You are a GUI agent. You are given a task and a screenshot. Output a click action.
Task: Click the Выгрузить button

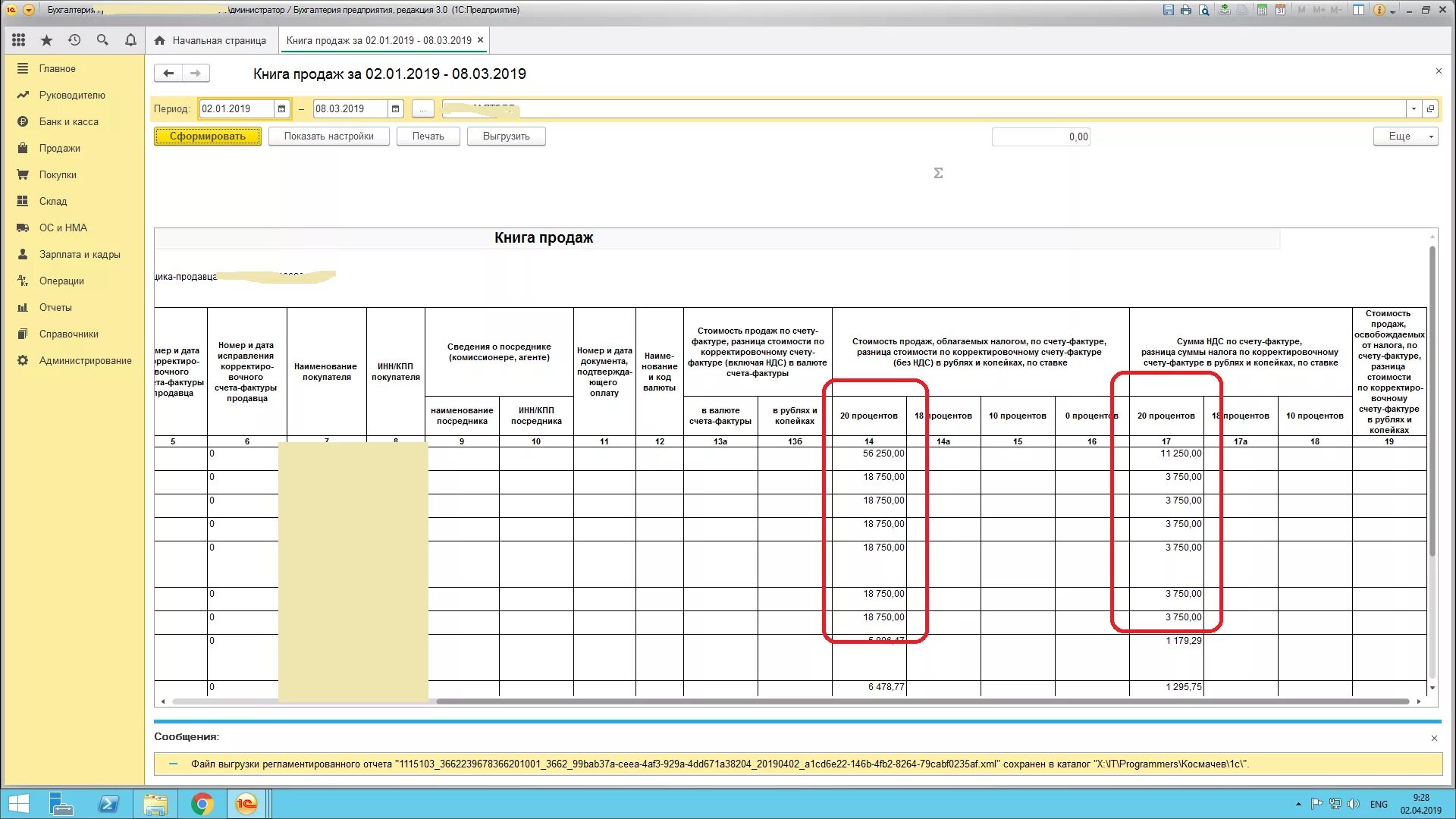[506, 136]
